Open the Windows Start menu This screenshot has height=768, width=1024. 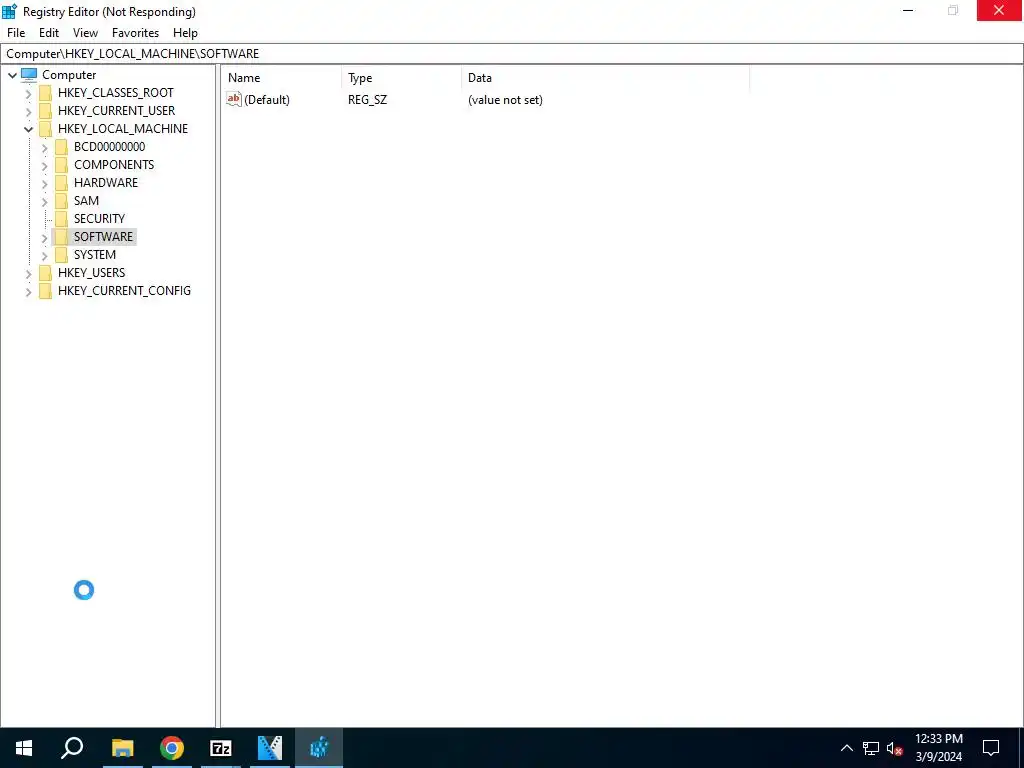24,748
